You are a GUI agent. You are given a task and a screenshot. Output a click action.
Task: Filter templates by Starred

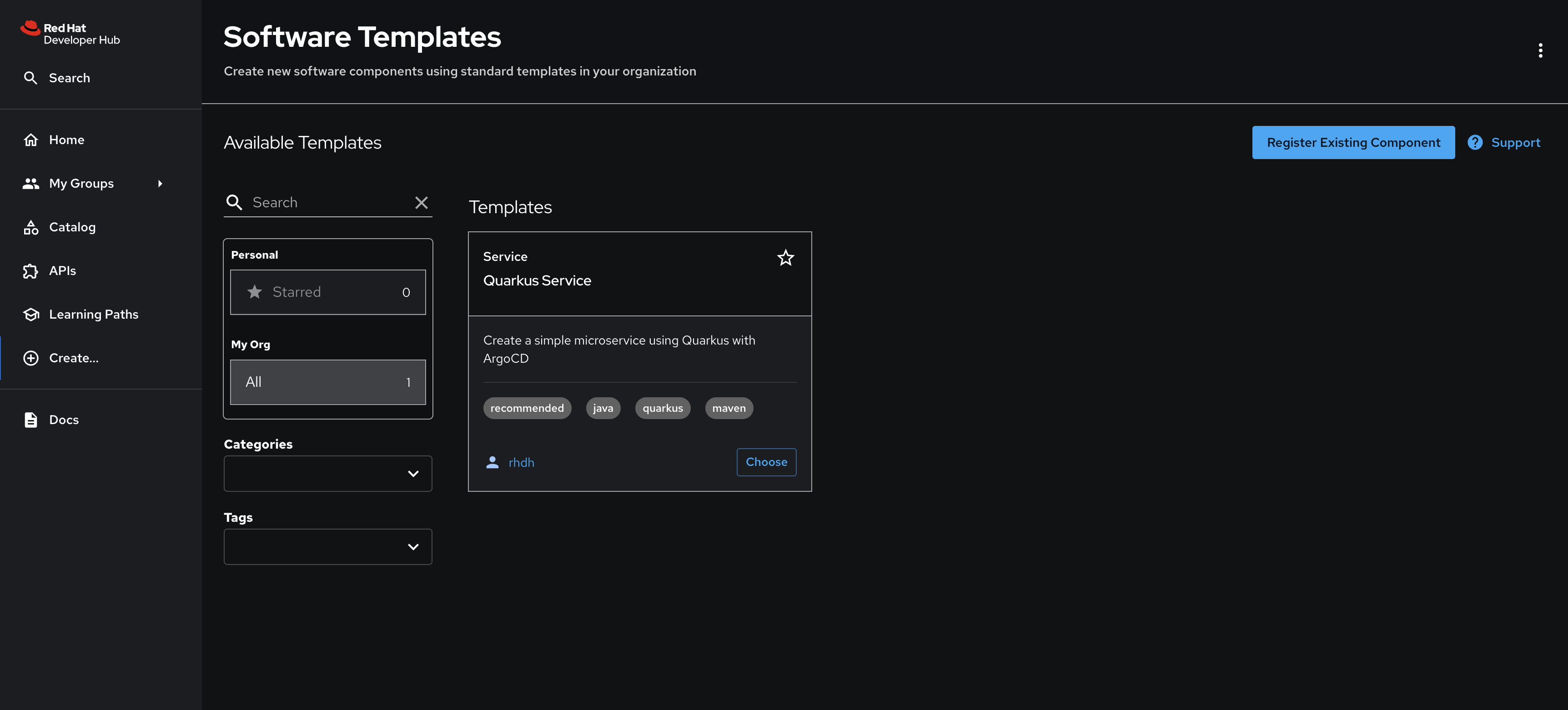click(327, 292)
